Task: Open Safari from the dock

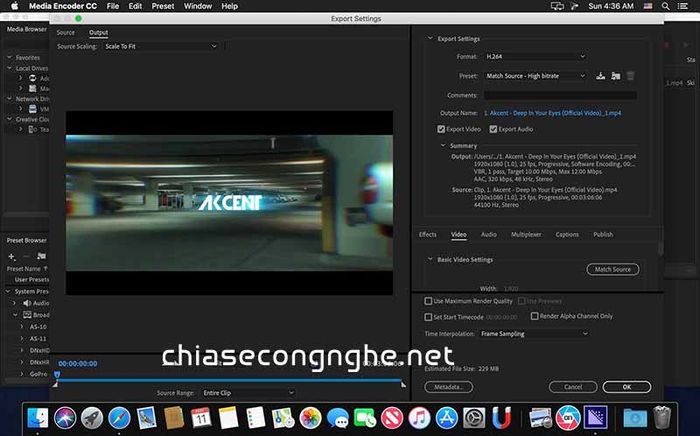Action: (x=119, y=418)
